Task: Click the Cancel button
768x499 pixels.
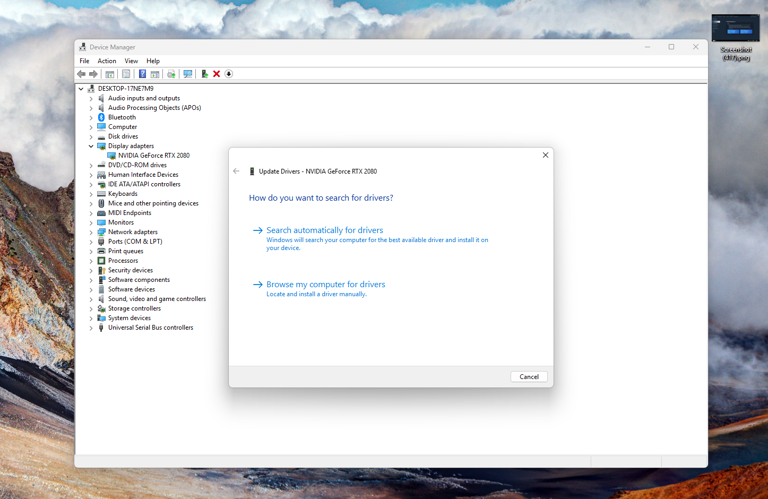Action: [x=529, y=377]
